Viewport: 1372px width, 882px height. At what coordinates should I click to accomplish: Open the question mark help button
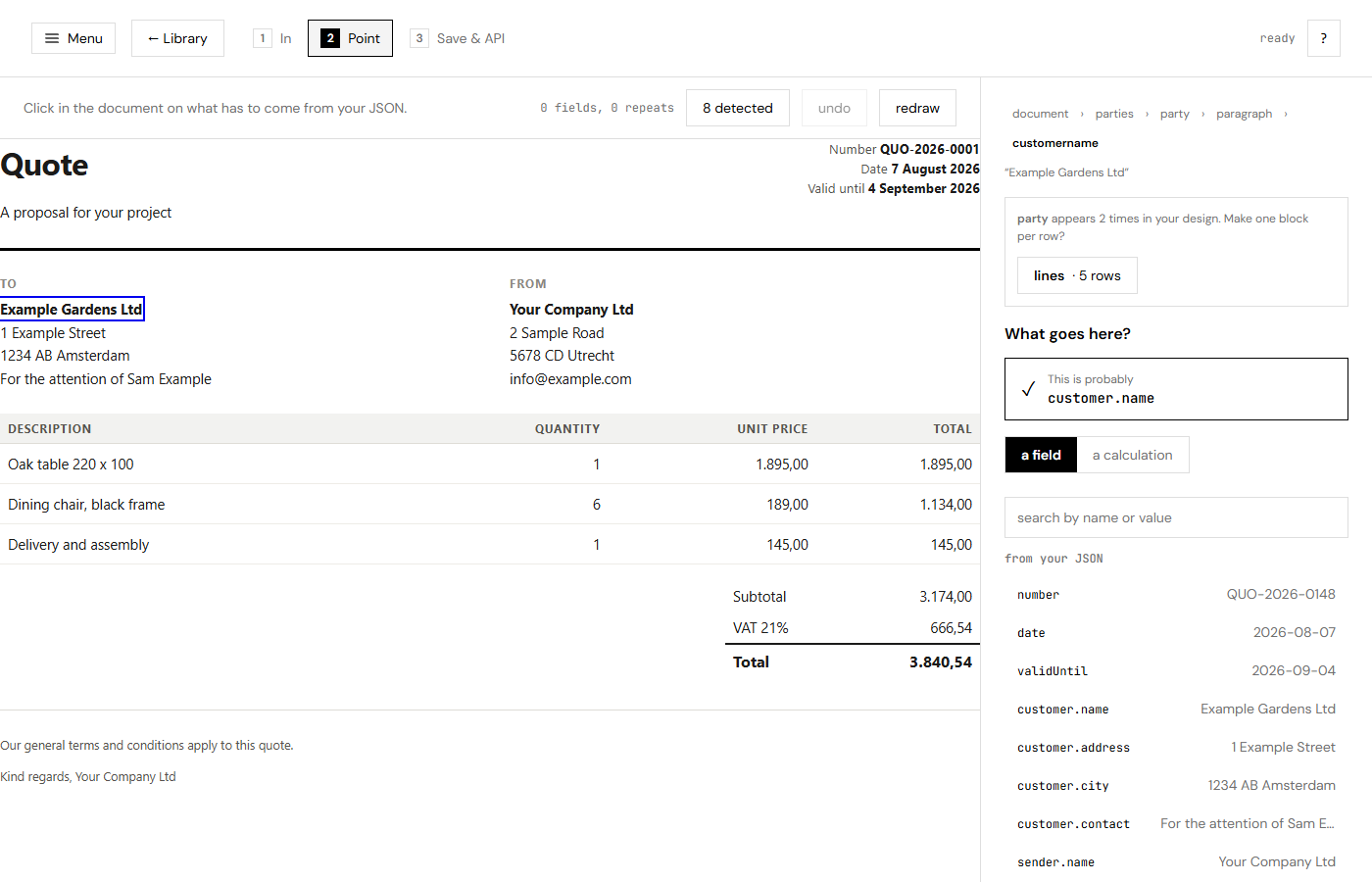pos(1323,38)
